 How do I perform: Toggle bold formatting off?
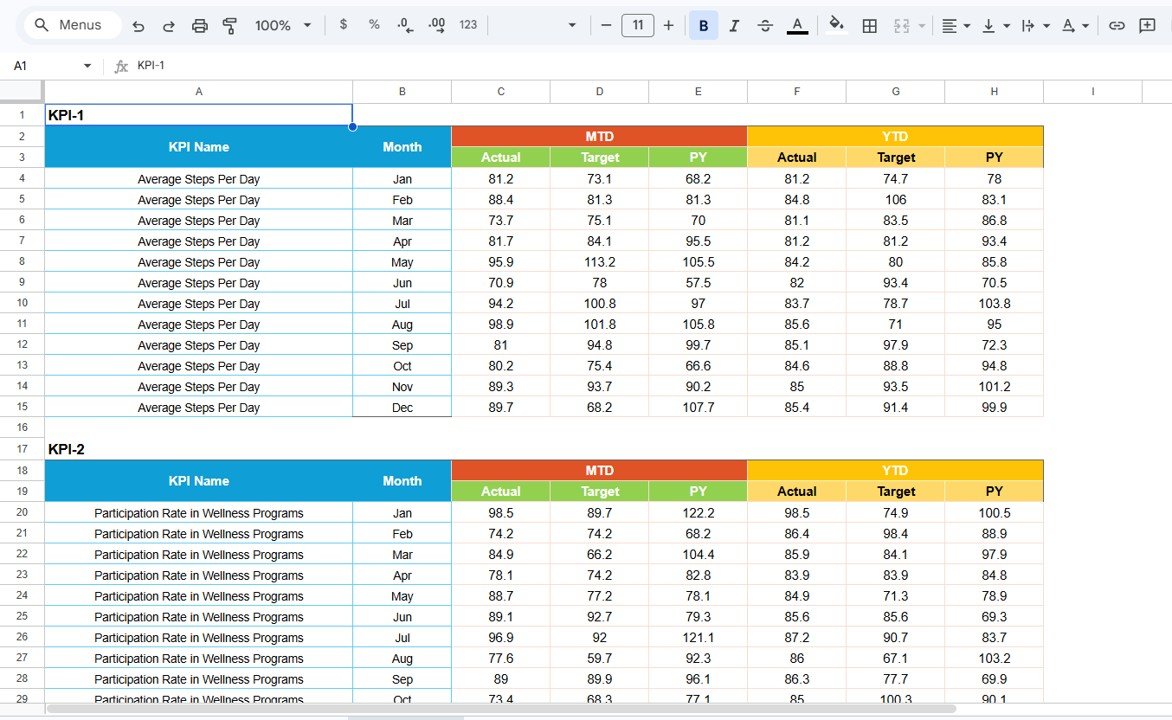703,26
